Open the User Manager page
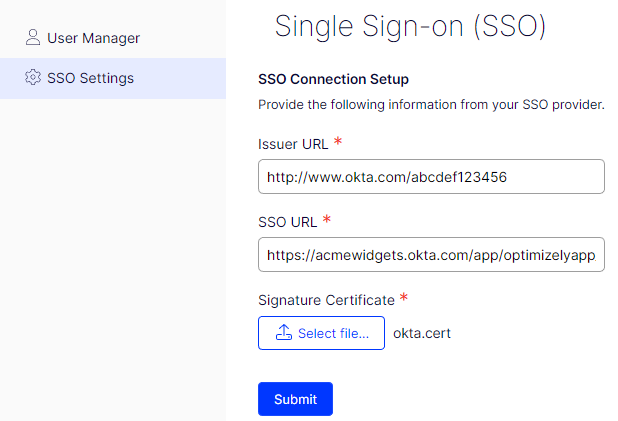618x421 pixels. tap(93, 38)
